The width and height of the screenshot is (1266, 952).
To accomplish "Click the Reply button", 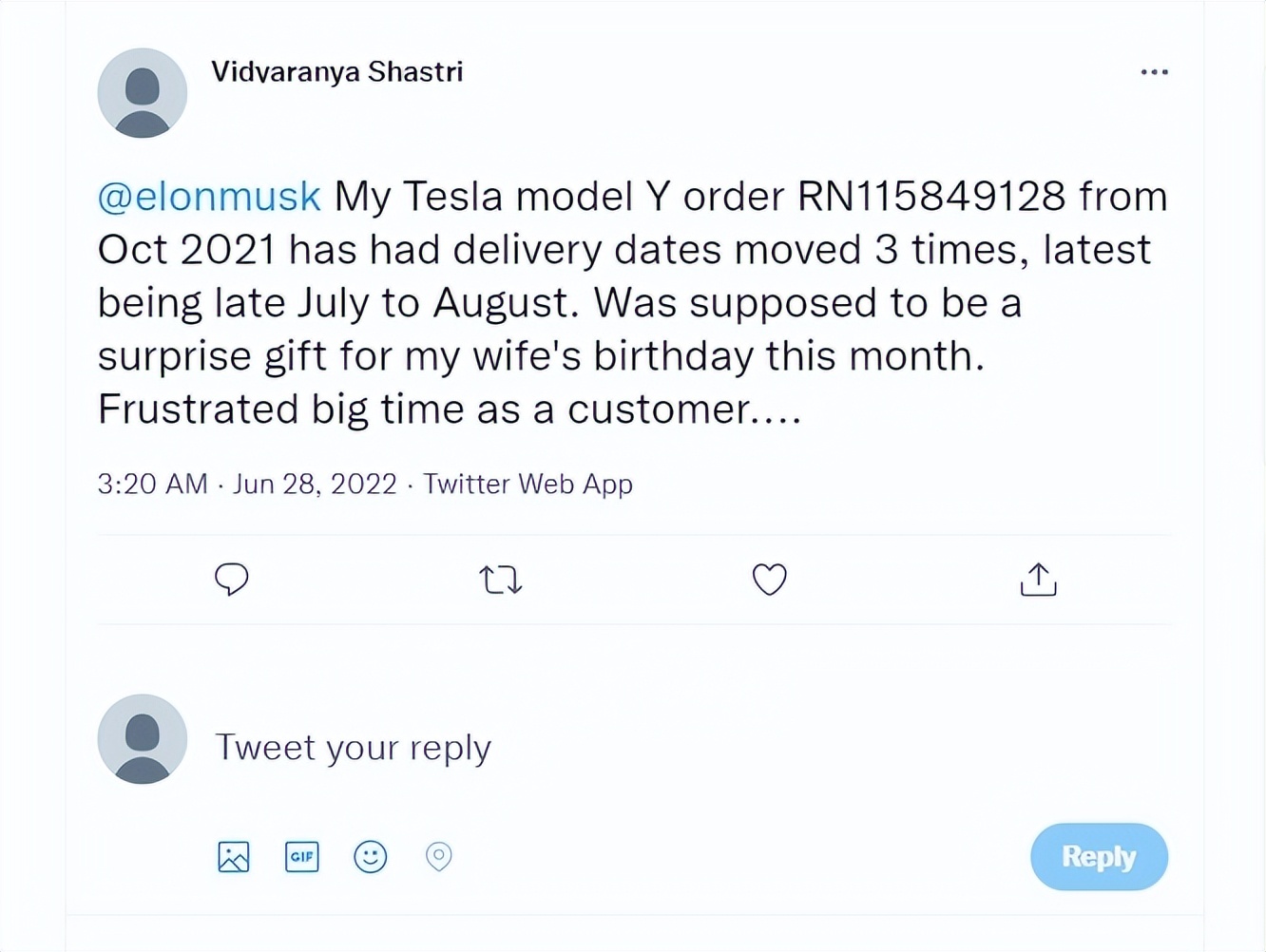I will 1099,856.
